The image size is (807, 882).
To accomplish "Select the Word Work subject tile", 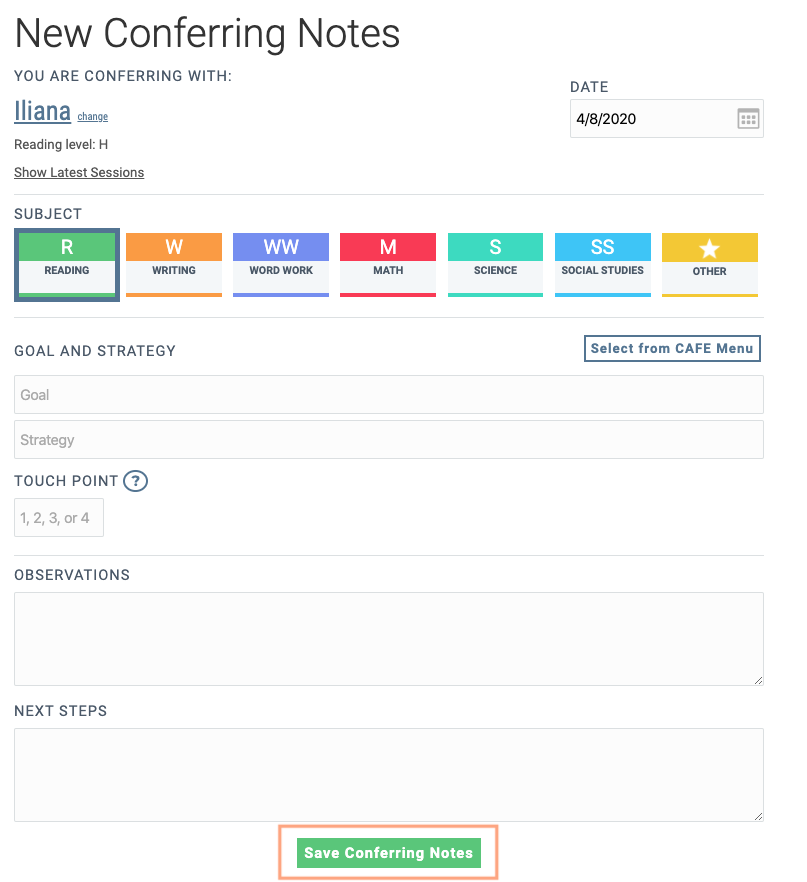I will [x=280, y=263].
